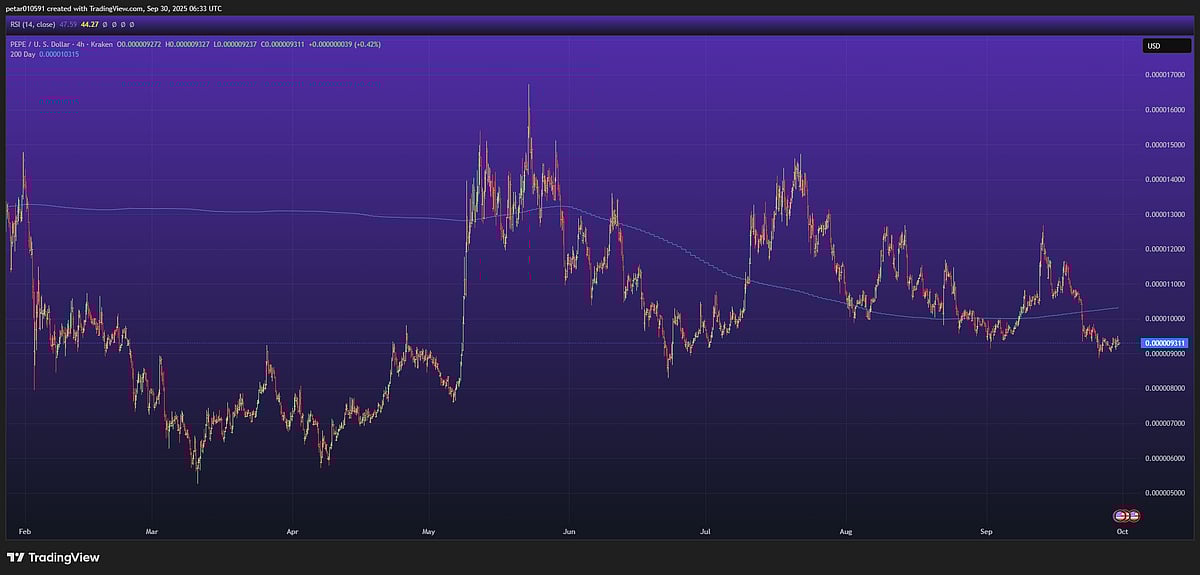Click the 200 Day value 0.000010315
Viewport: 1200px width, 575px height.
tap(59, 54)
